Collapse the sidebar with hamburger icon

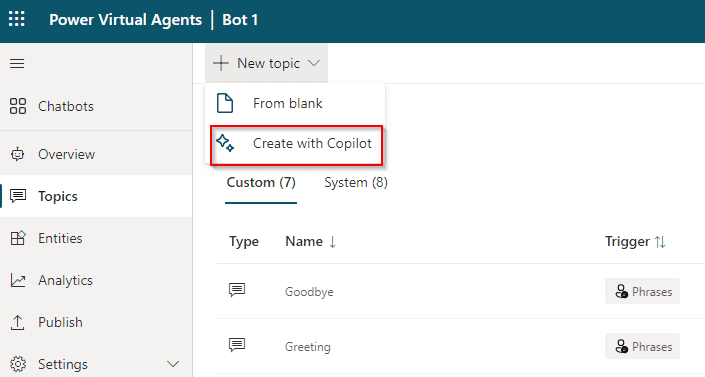(x=17, y=63)
